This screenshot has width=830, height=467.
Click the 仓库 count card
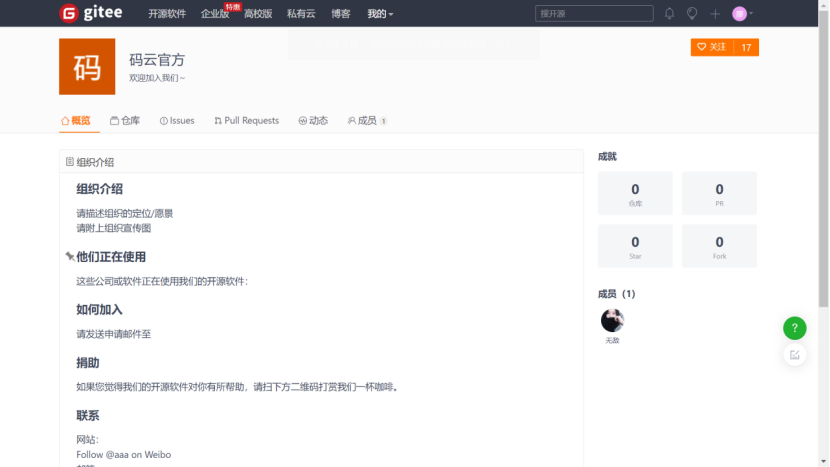pos(635,193)
